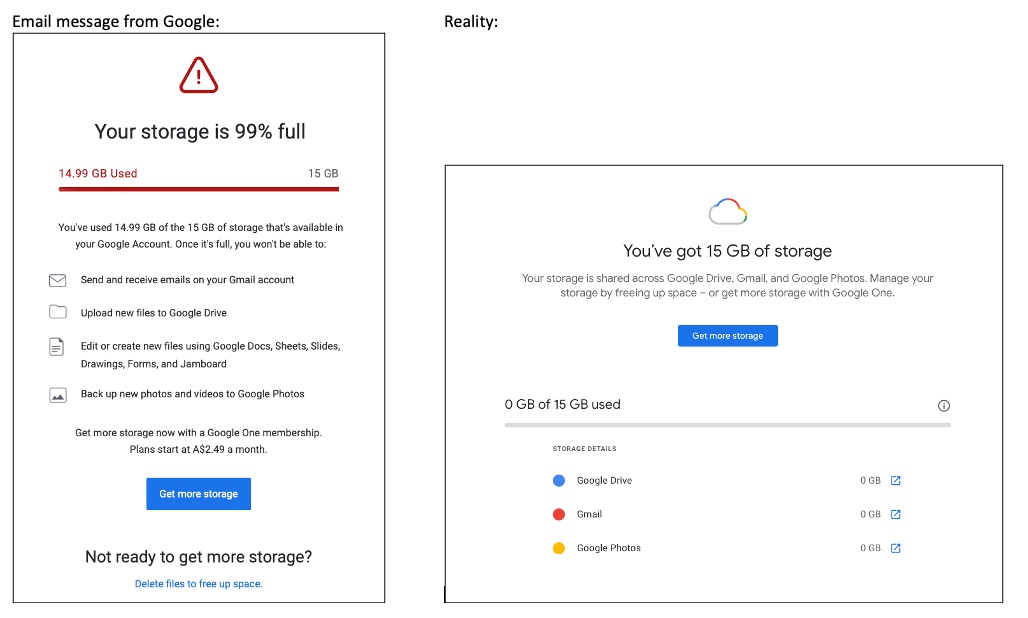Click the Google cloud logo icon

point(727,212)
